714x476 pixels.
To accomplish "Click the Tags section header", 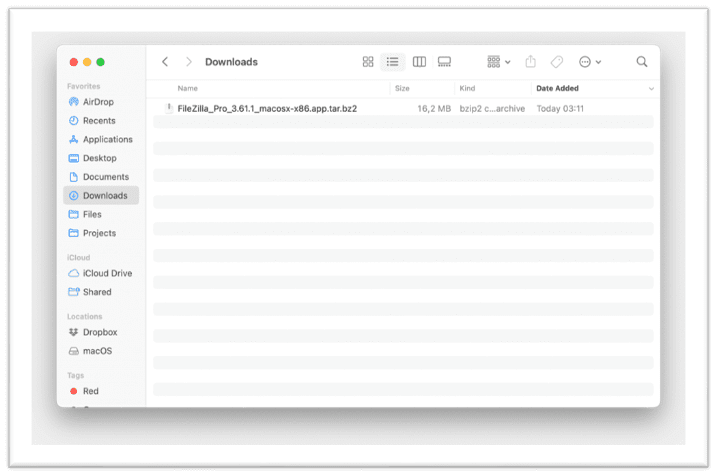I will tap(75, 375).
